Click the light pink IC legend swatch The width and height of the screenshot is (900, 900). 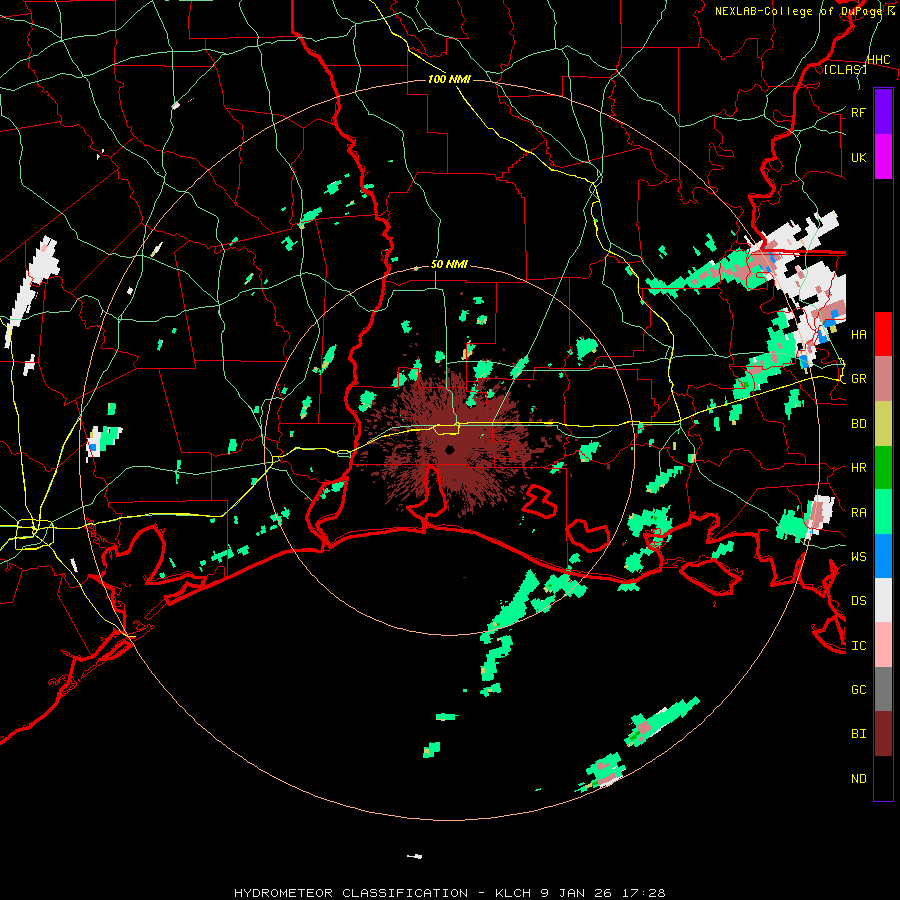pyautogui.click(x=883, y=645)
